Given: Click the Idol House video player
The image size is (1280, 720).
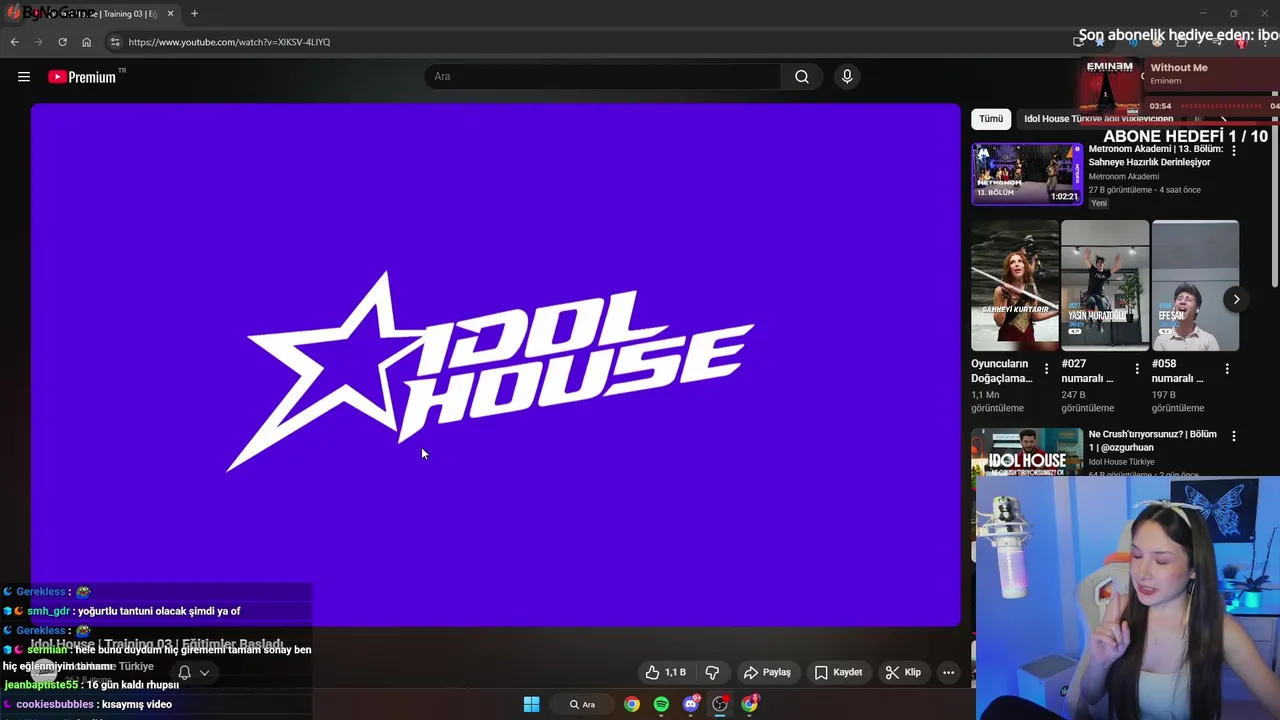Looking at the screenshot, I should [x=496, y=365].
